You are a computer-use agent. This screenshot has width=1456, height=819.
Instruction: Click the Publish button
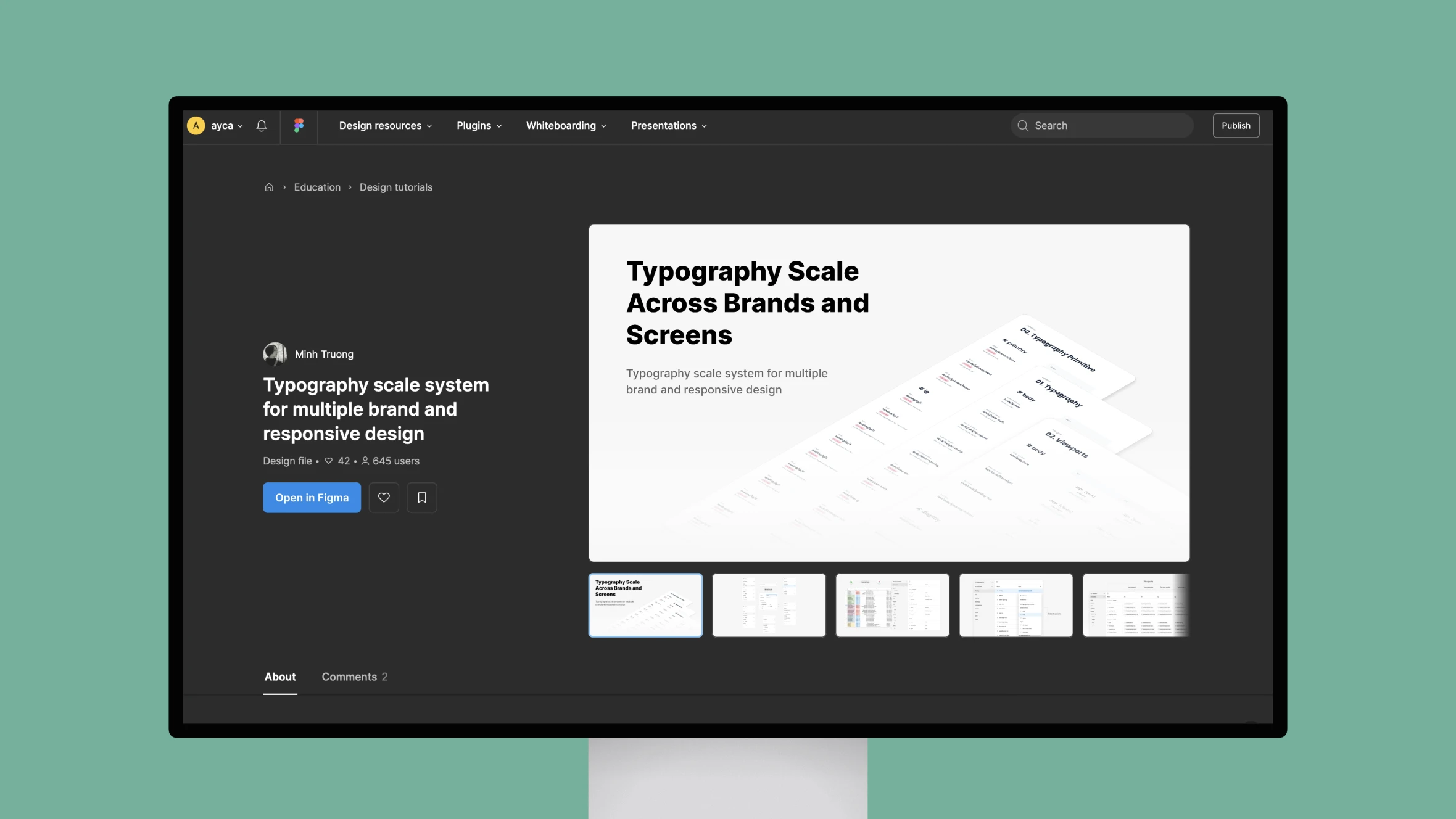1236,125
